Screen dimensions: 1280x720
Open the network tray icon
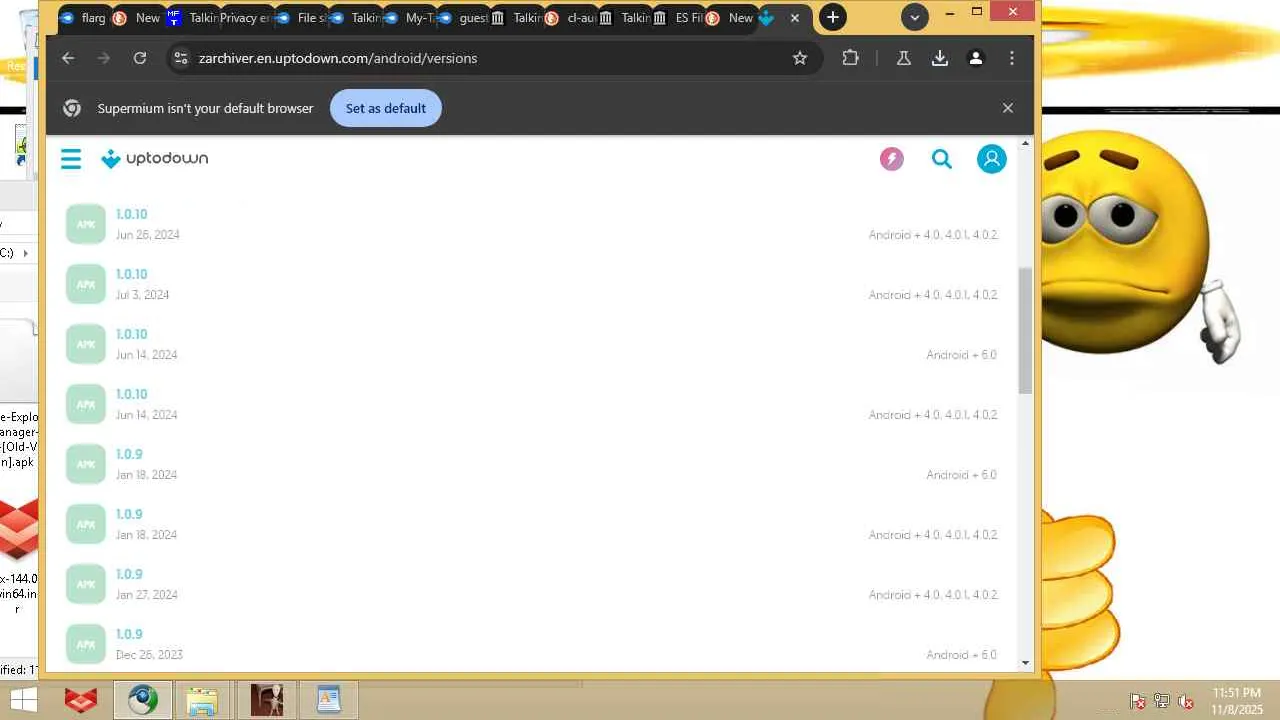click(x=1161, y=701)
